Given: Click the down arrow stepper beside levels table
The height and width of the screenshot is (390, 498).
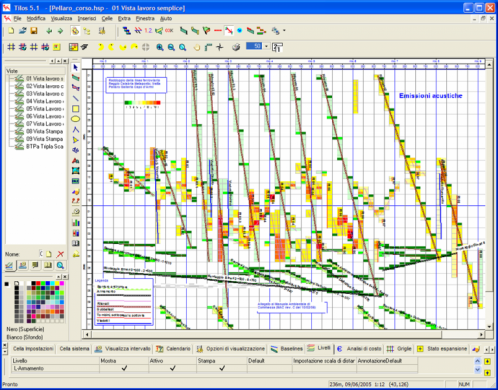Looking at the screenshot, I should pyautogui.click(x=477, y=369).
